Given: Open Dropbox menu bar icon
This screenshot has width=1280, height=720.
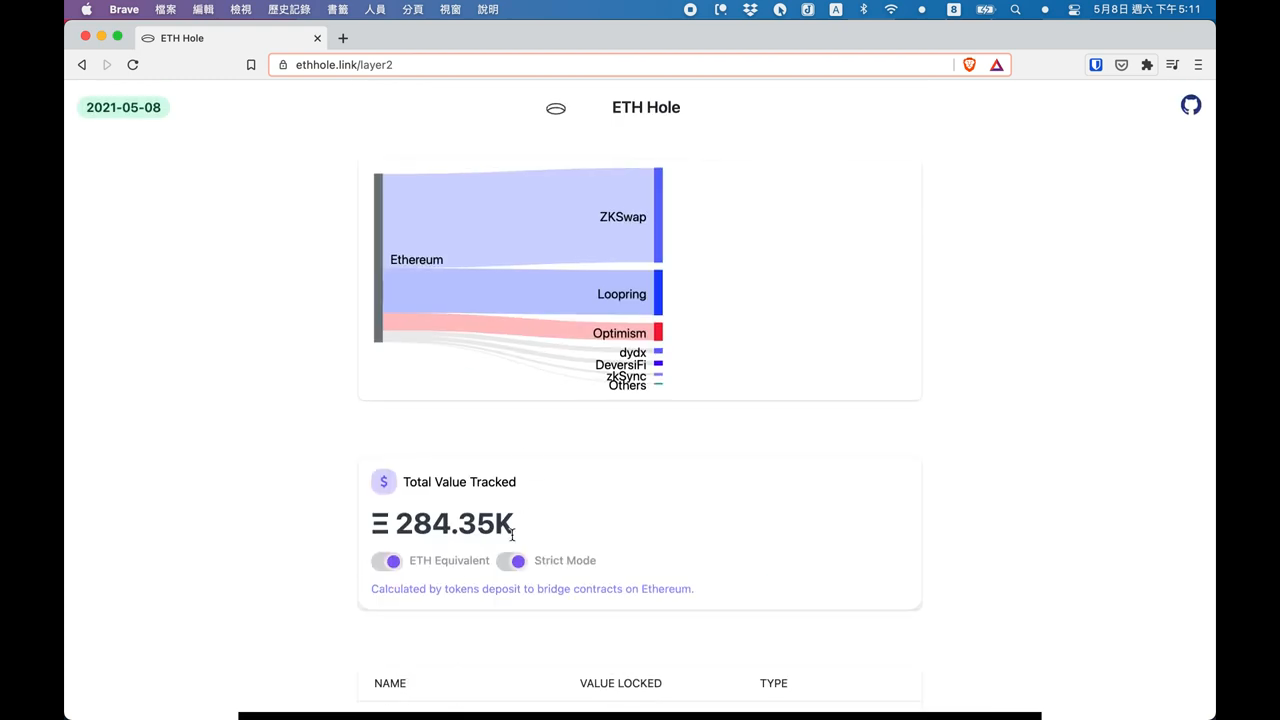Looking at the screenshot, I should tap(750, 9).
